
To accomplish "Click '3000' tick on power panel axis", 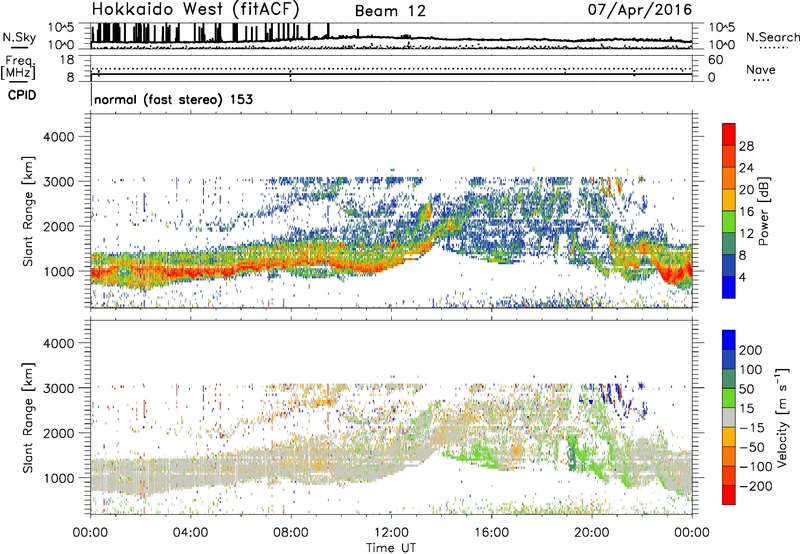I will click(x=58, y=182).
